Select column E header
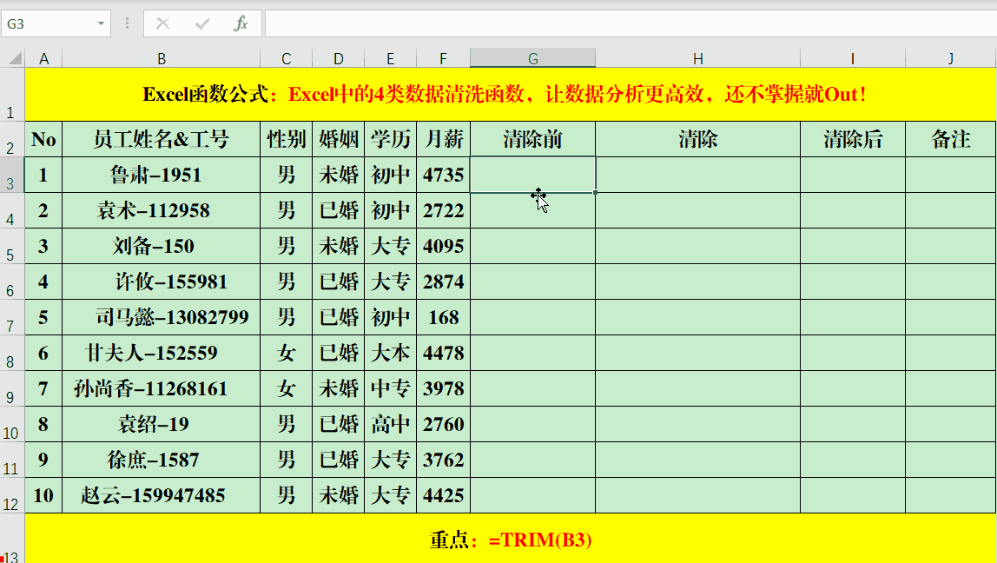 (390, 59)
